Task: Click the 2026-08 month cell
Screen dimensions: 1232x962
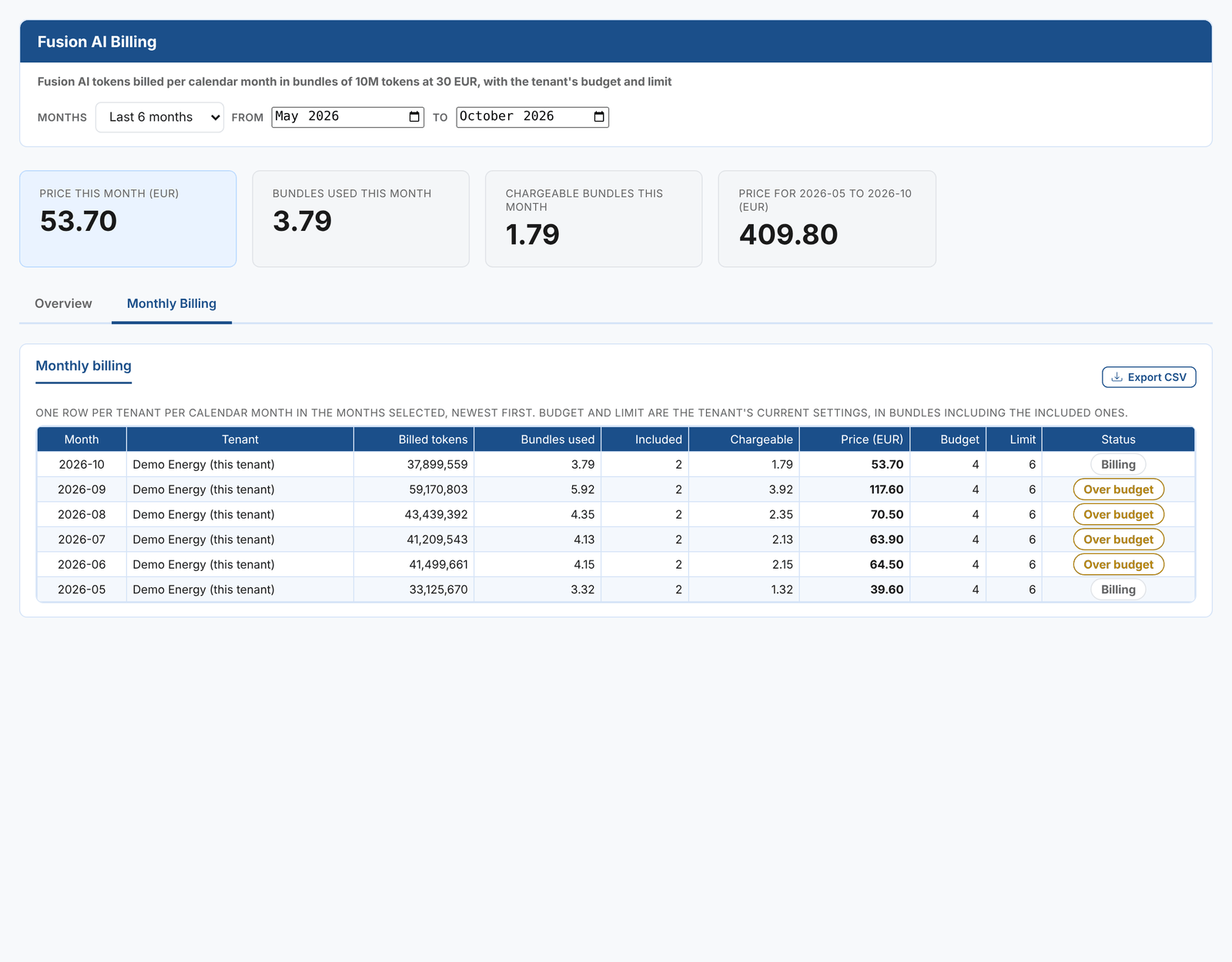Action: pos(82,515)
